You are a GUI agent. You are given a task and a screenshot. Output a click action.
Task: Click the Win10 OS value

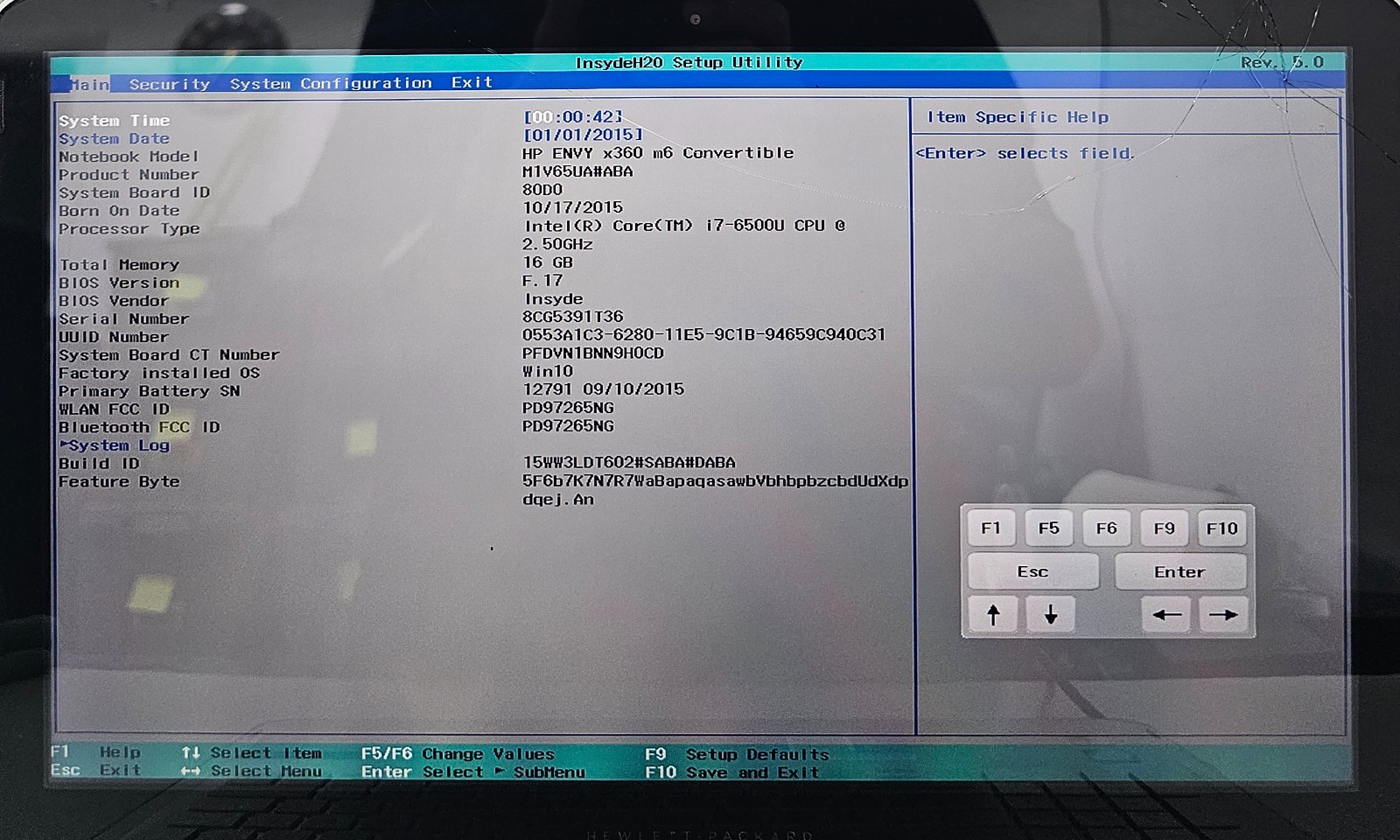[548, 371]
